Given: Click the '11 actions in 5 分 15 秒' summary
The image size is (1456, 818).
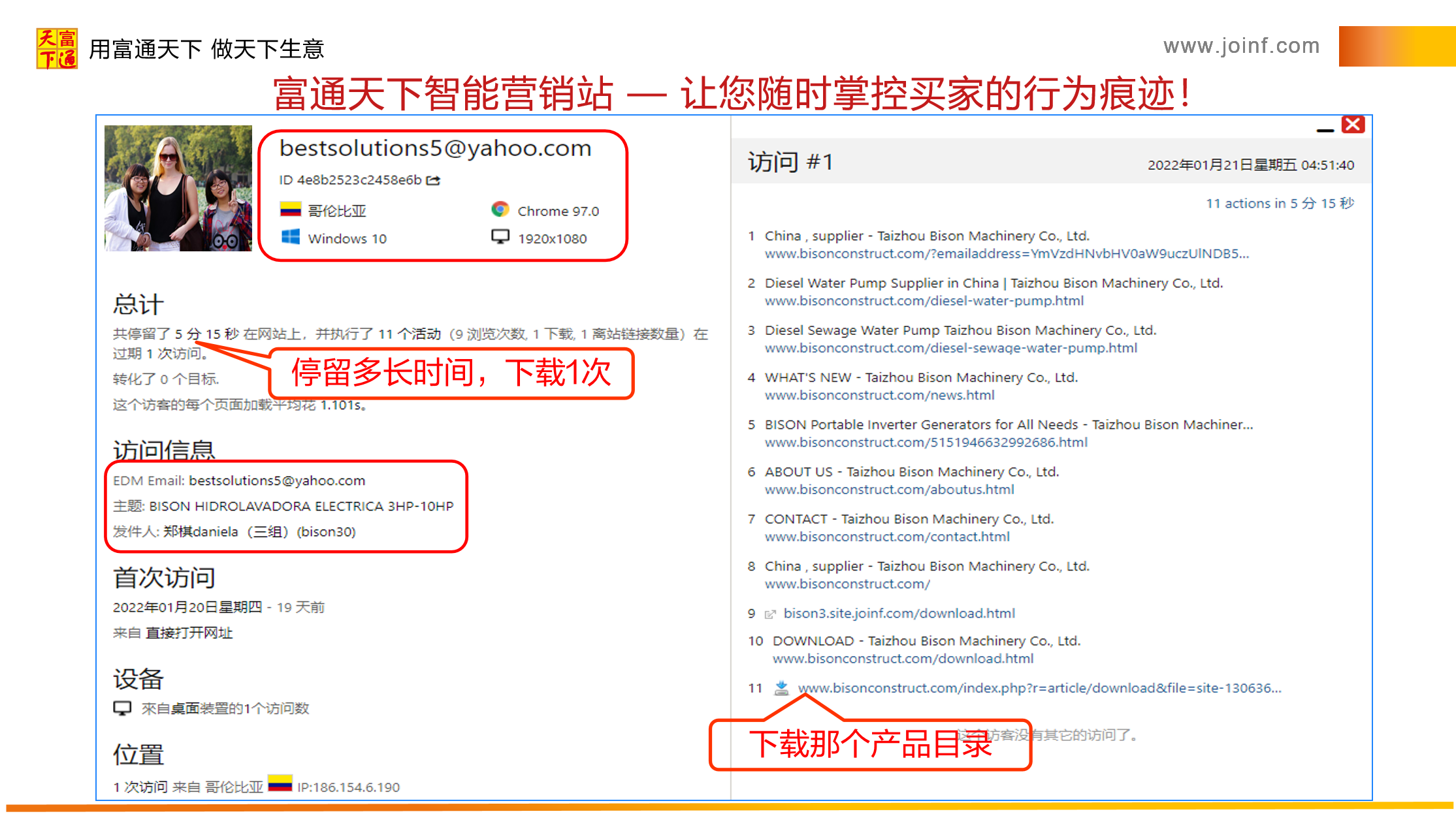Looking at the screenshot, I should pyautogui.click(x=1280, y=203).
